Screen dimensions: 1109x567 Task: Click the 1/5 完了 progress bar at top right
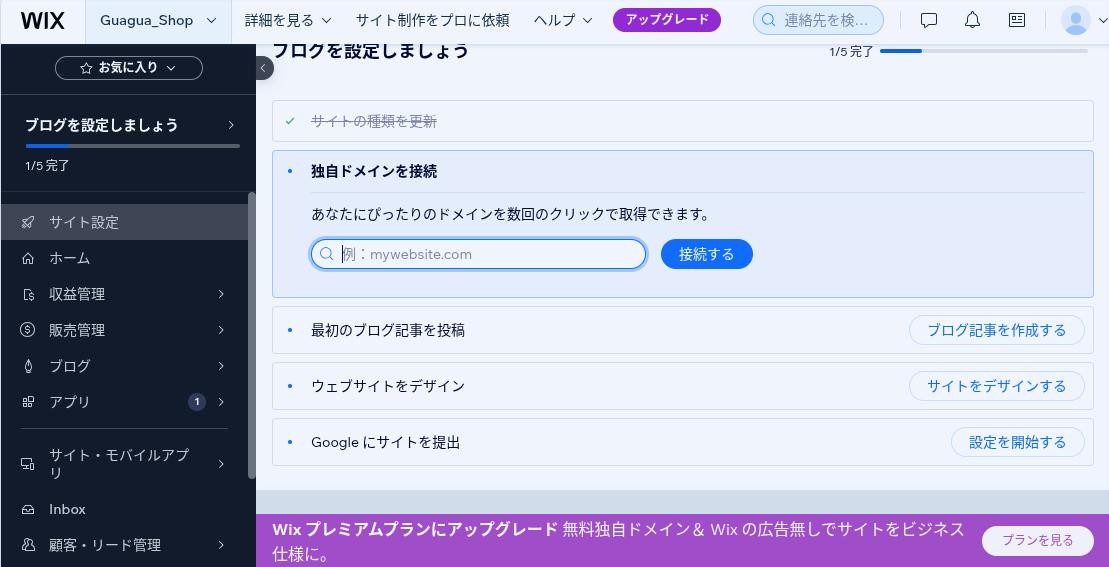coord(983,51)
